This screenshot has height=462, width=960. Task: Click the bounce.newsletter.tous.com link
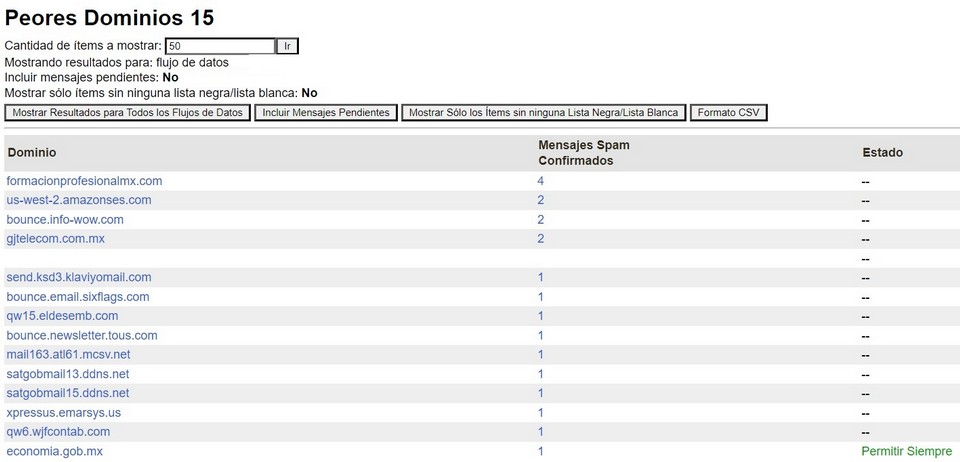tap(82, 336)
